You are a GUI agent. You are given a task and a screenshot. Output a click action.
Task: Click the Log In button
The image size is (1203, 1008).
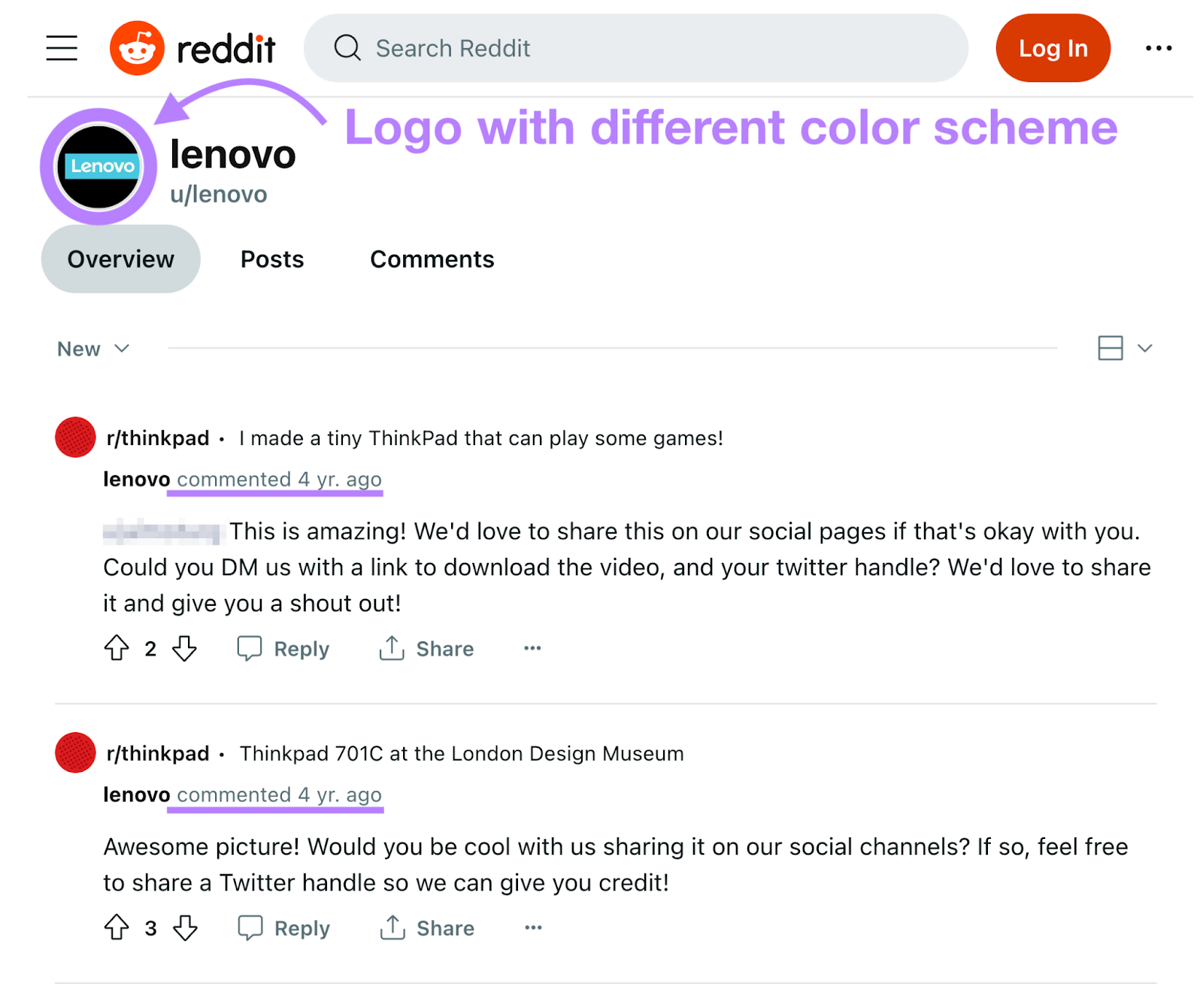pyautogui.click(x=1052, y=47)
